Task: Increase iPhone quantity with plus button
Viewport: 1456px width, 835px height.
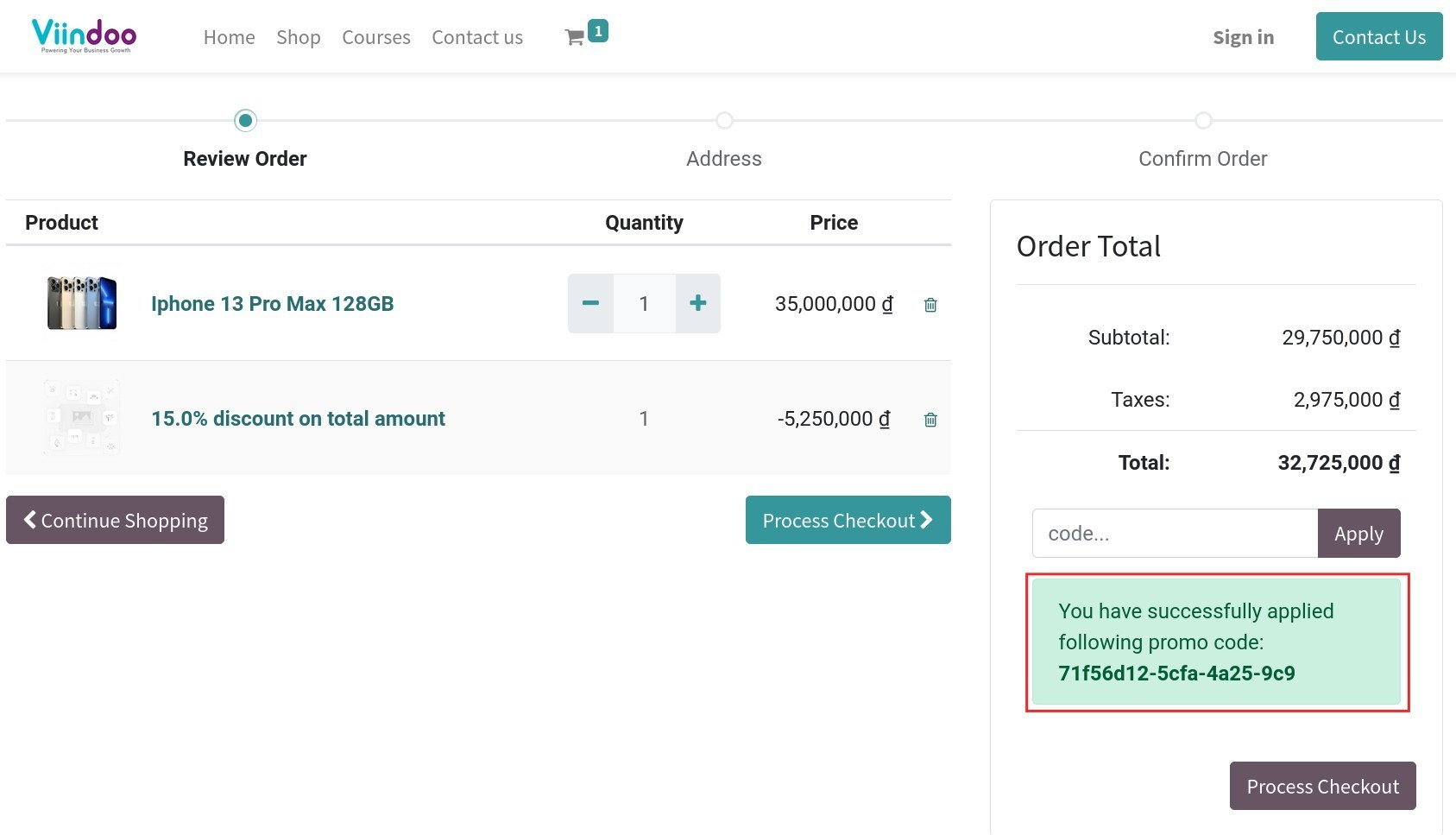Action: pyautogui.click(x=697, y=303)
